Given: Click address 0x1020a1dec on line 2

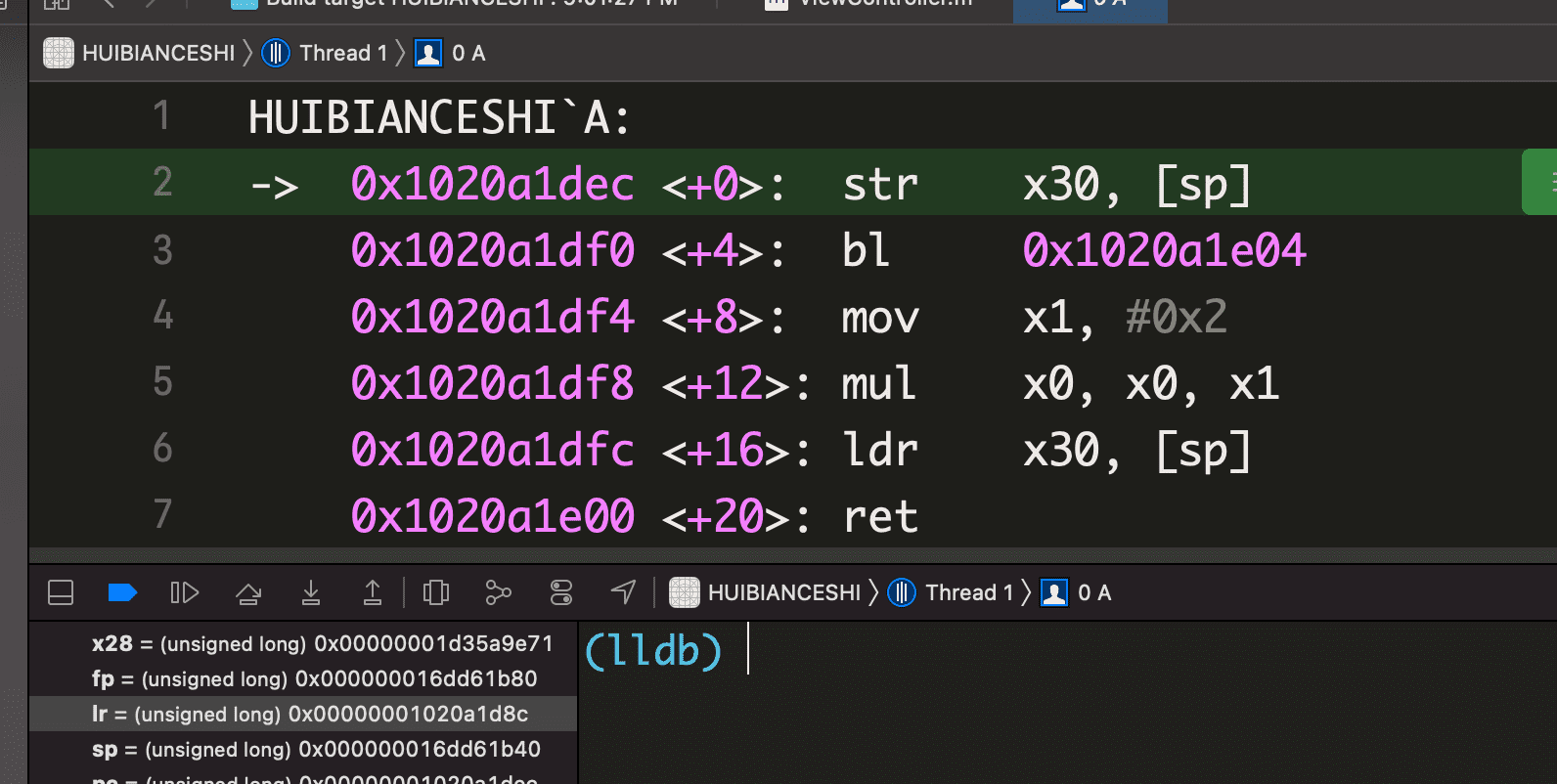Looking at the screenshot, I should click(493, 184).
